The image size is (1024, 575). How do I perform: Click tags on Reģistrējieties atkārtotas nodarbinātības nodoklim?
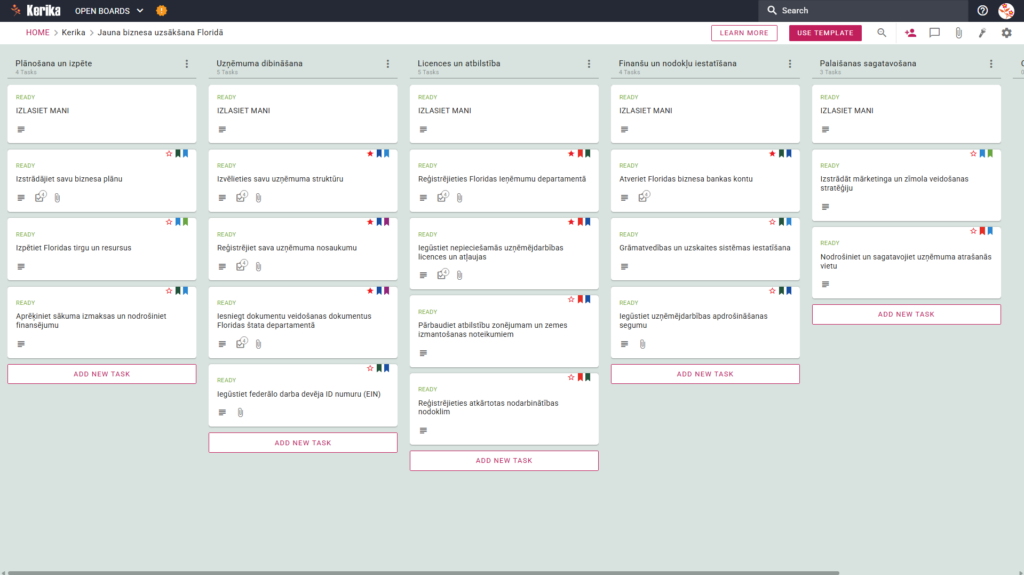584,377
